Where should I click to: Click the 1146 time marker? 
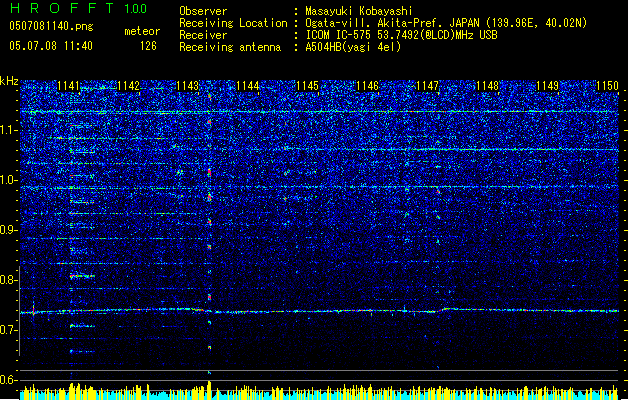[x=367, y=86]
